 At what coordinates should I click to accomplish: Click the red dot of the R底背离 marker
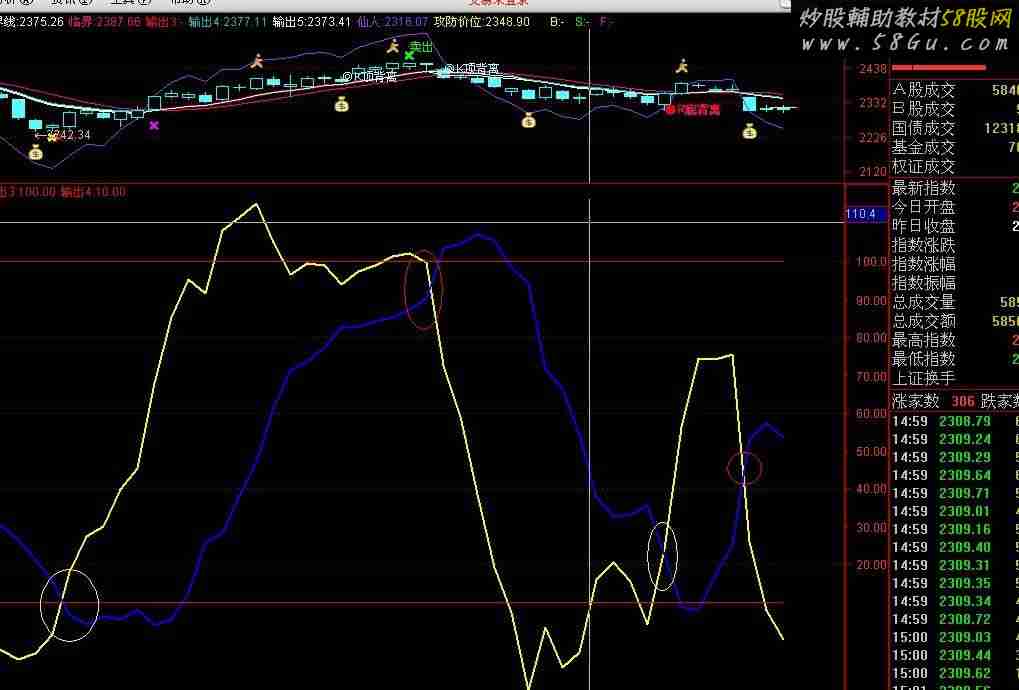670,110
